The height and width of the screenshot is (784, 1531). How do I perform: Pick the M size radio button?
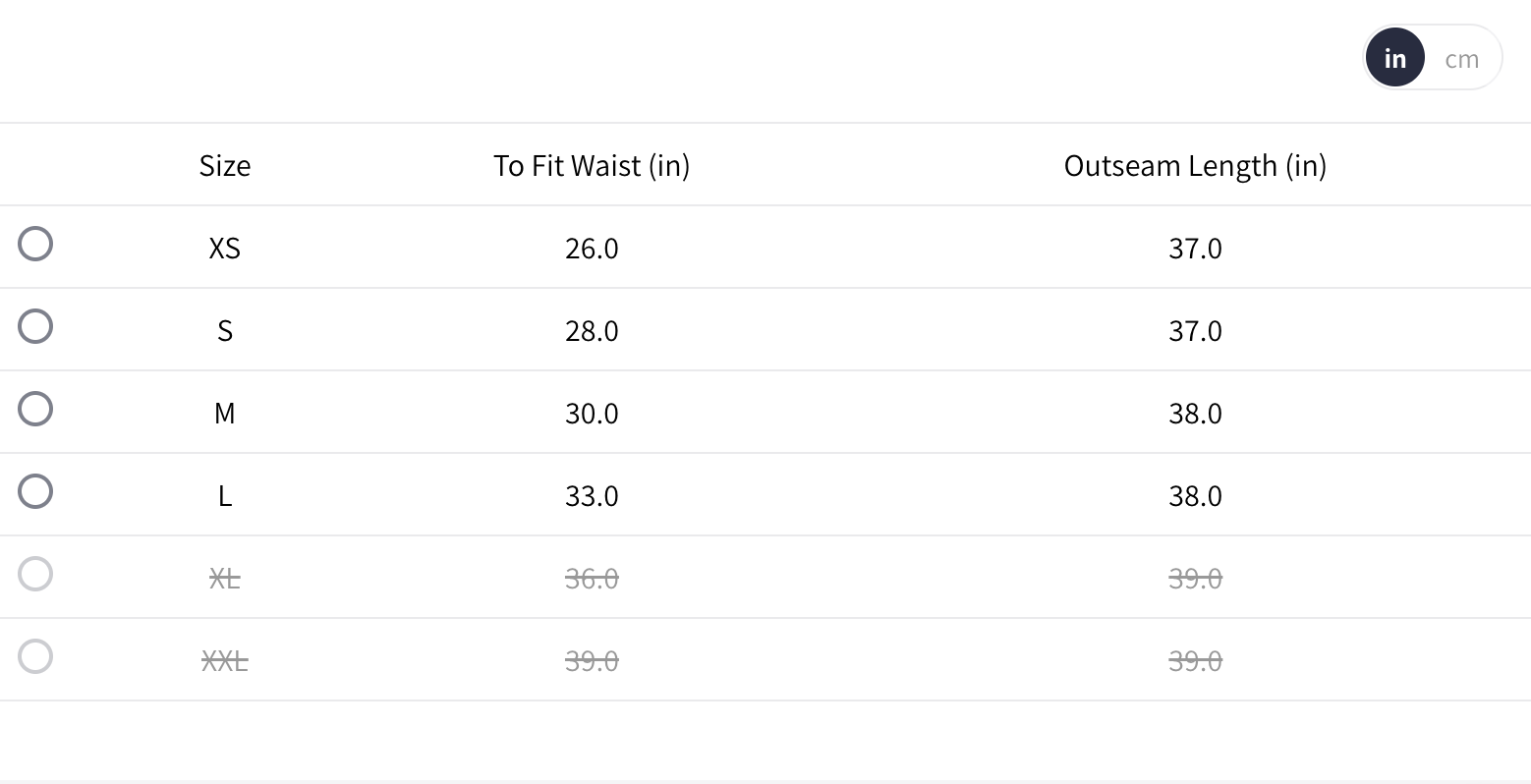coord(35,409)
